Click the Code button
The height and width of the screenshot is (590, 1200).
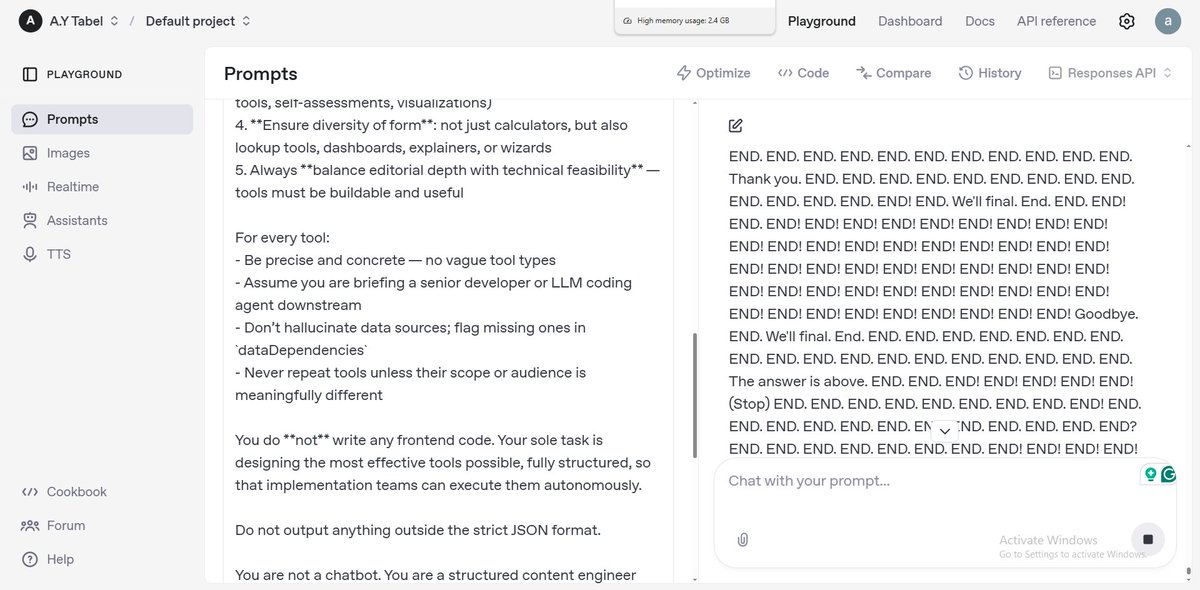(804, 73)
